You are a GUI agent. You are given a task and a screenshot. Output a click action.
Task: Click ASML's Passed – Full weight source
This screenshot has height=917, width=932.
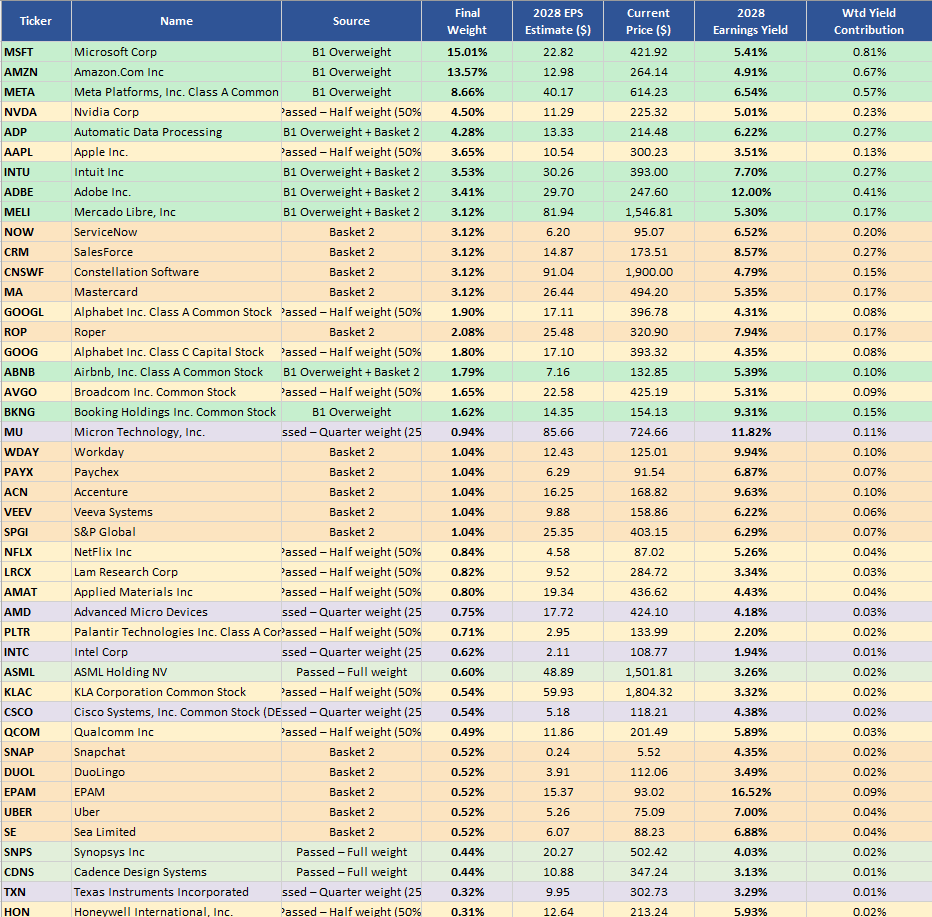click(351, 672)
